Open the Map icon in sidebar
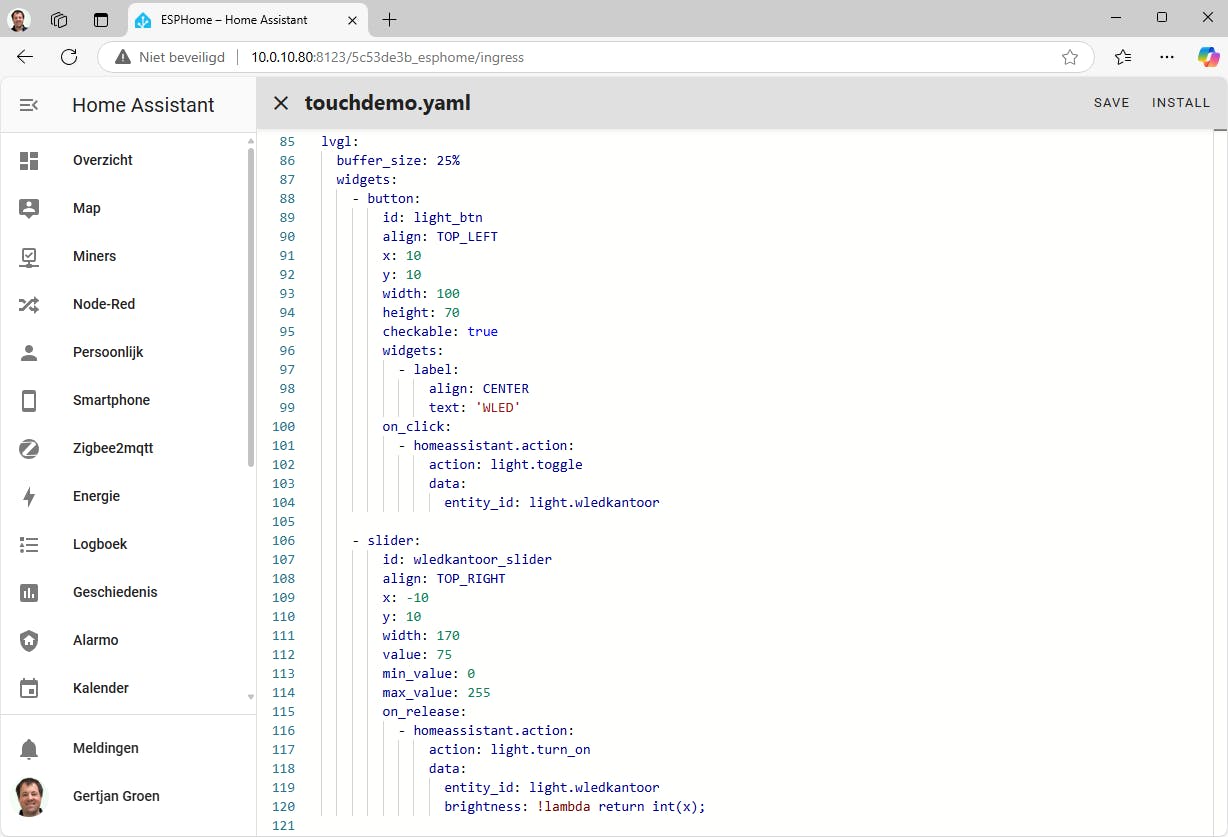 click(x=29, y=208)
